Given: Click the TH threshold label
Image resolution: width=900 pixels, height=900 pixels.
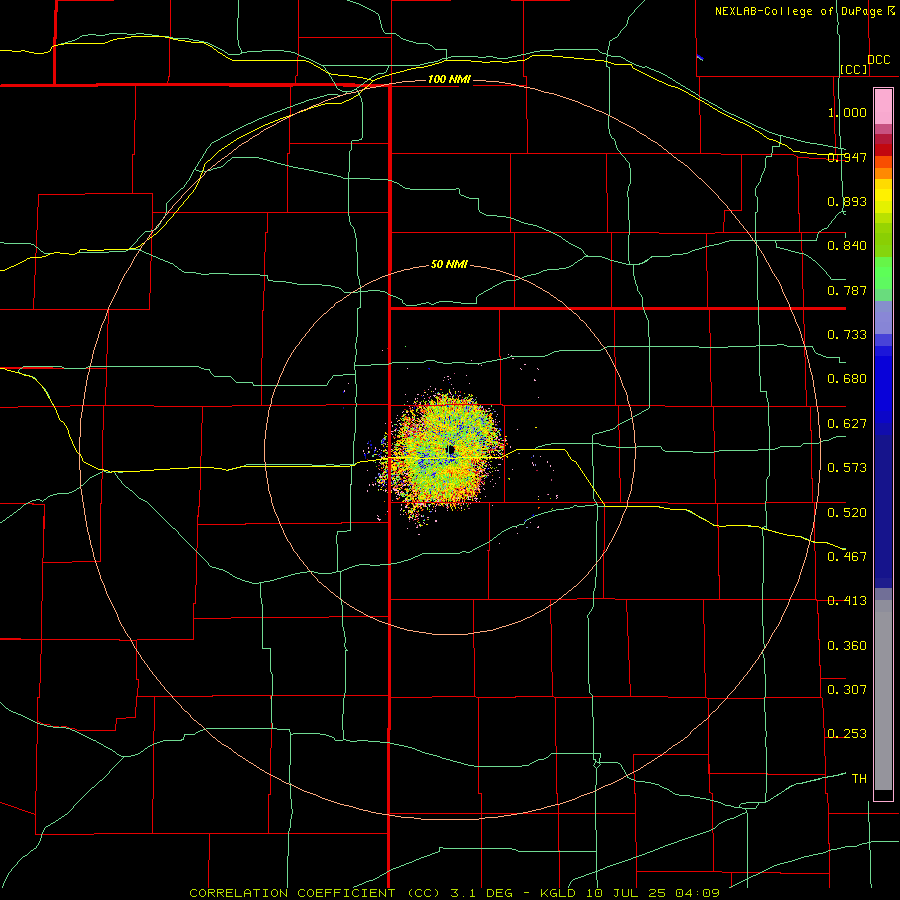Looking at the screenshot, I should [859, 779].
